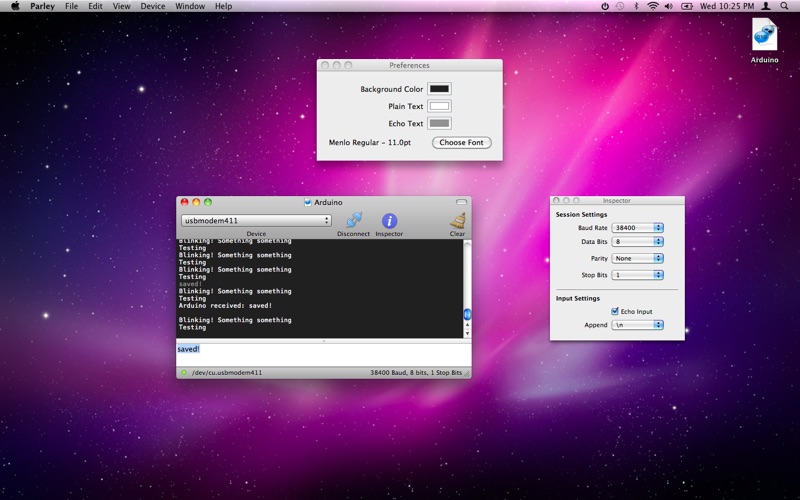
Task: Close the Arduino window with red button
Action: 185,202
